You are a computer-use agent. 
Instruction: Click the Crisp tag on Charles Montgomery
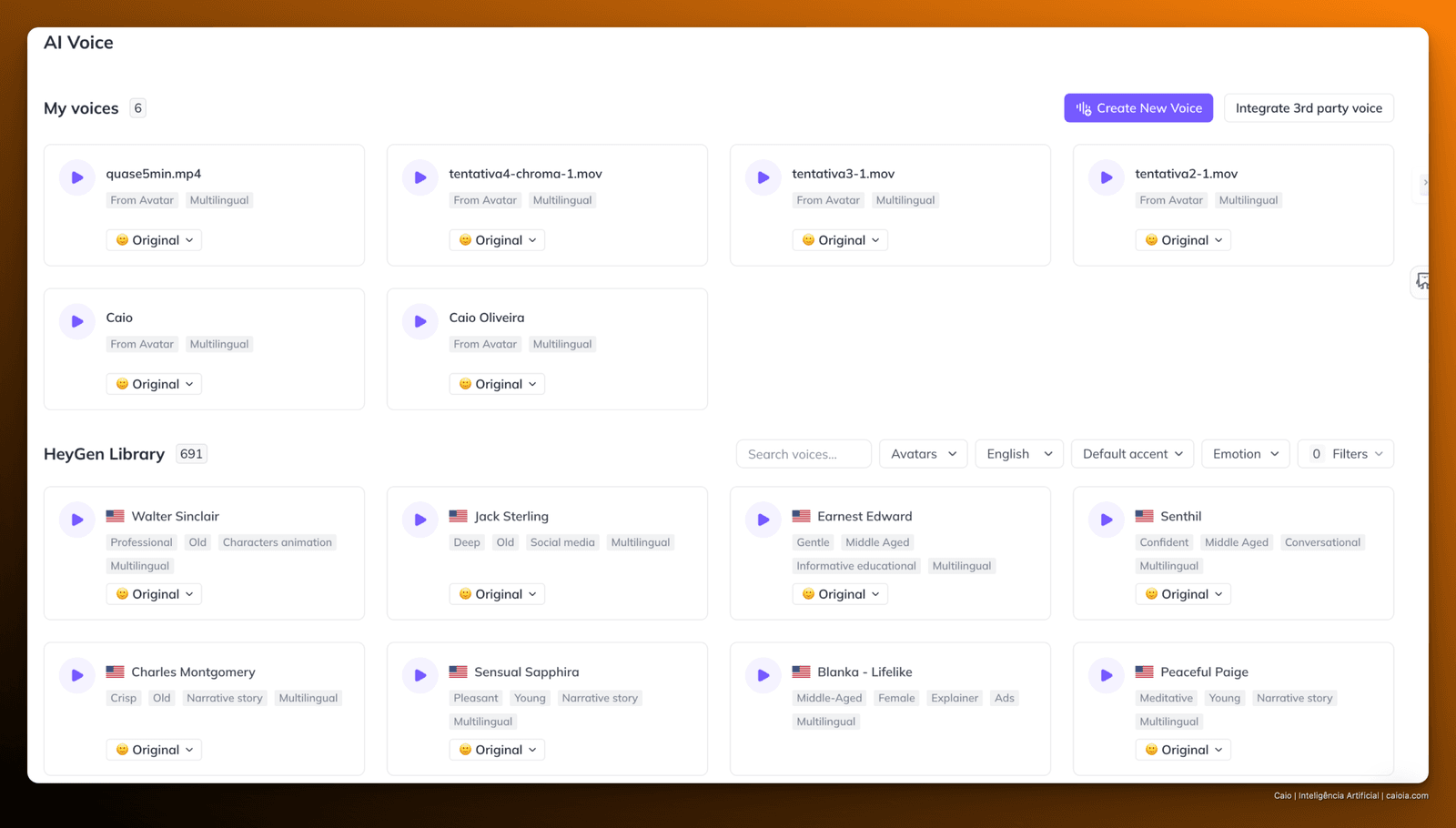tap(123, 698)
